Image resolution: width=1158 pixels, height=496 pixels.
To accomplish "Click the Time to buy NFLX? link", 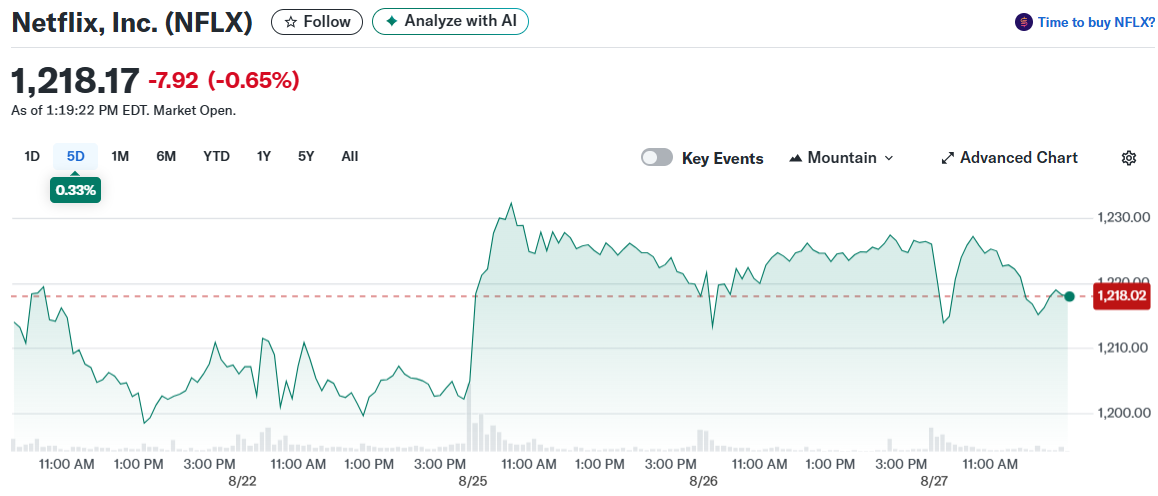I will pyautogui.click(x=1096, y=22).
